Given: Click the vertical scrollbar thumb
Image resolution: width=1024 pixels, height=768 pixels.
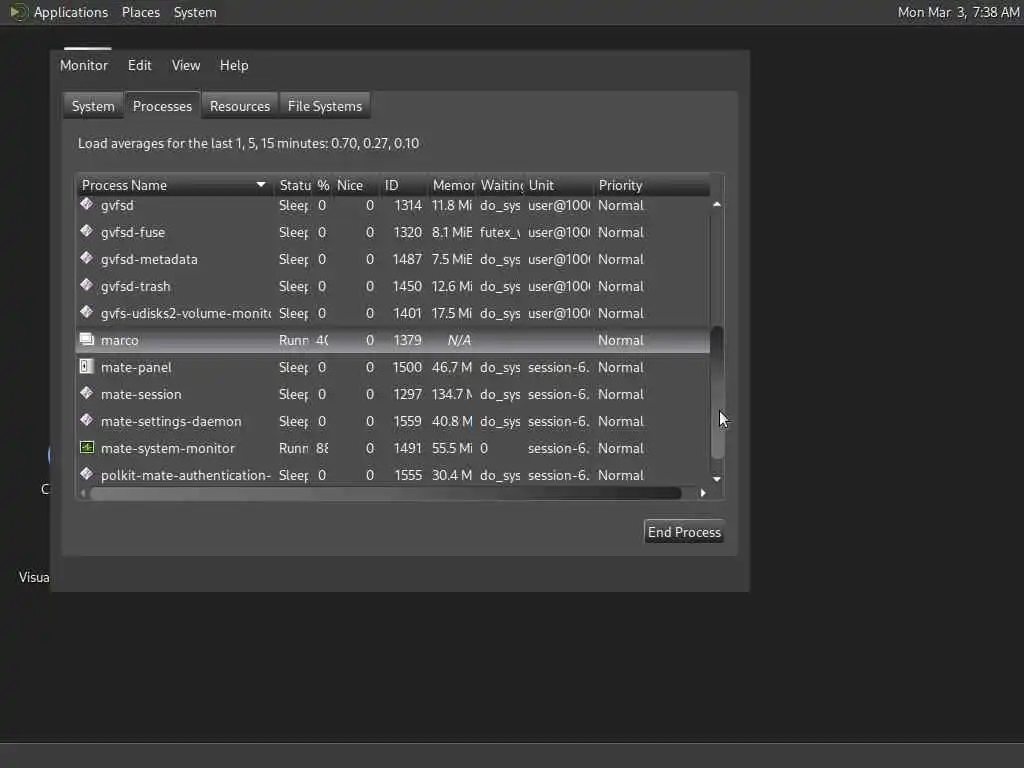Looking at the screenshot, I should click(716, 392).
